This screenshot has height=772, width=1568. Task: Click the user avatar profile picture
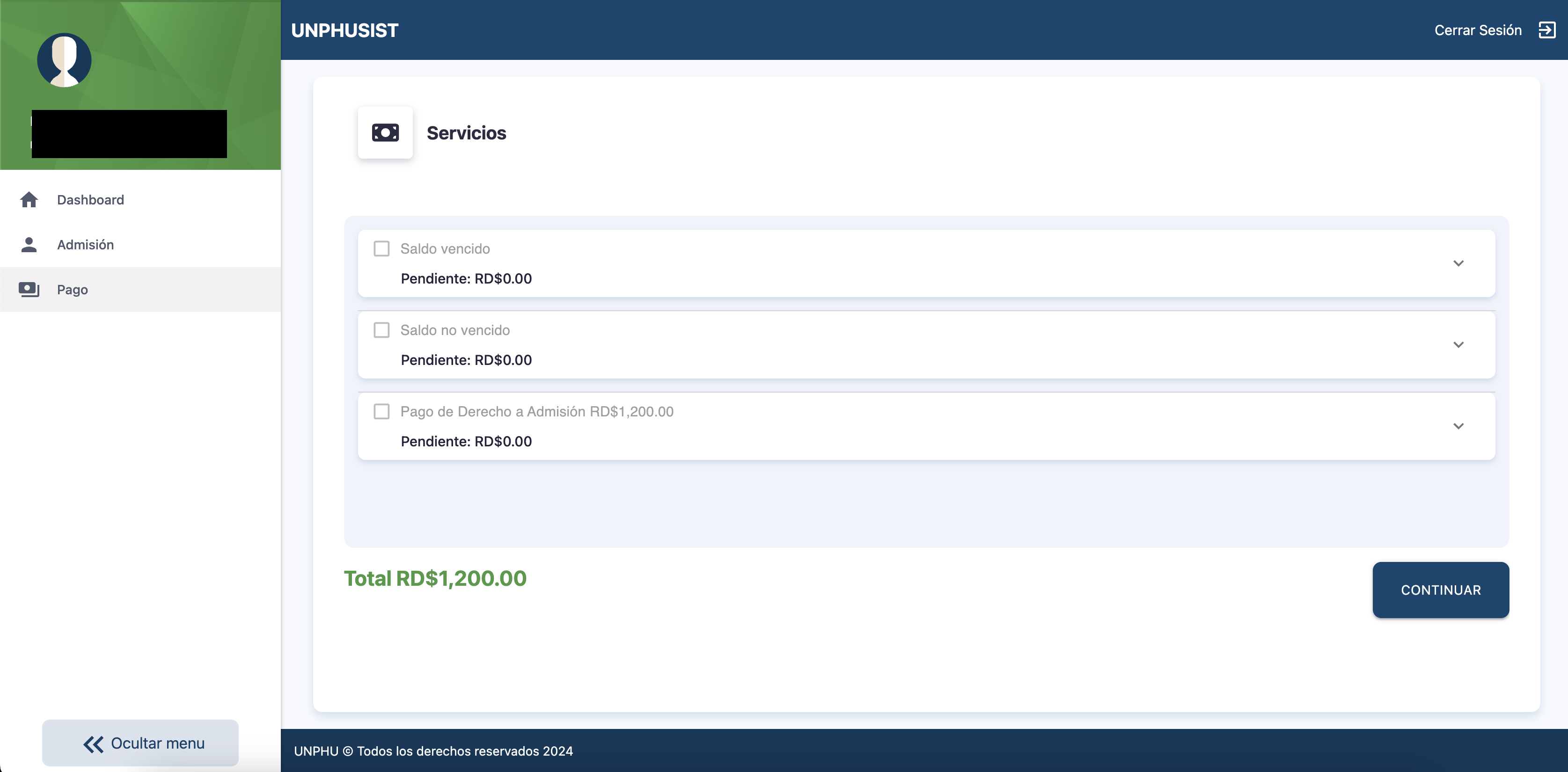[x=64, y=59]
